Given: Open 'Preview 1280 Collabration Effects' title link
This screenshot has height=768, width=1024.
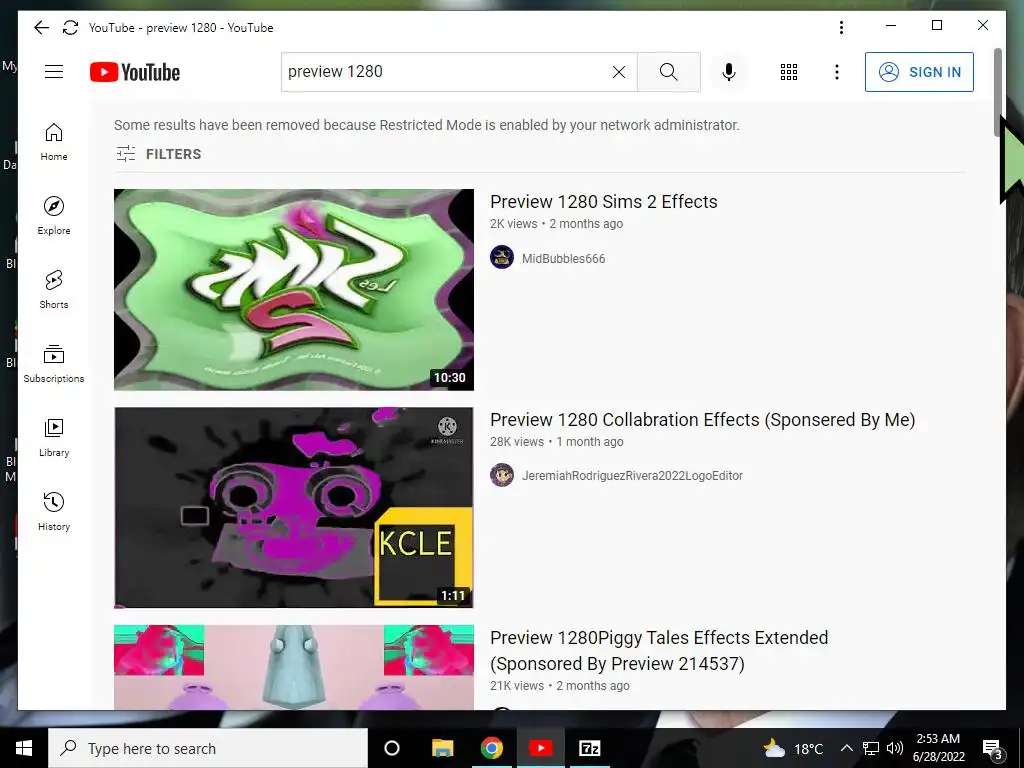Looking at the screenshot, I should tap(702, 420).
